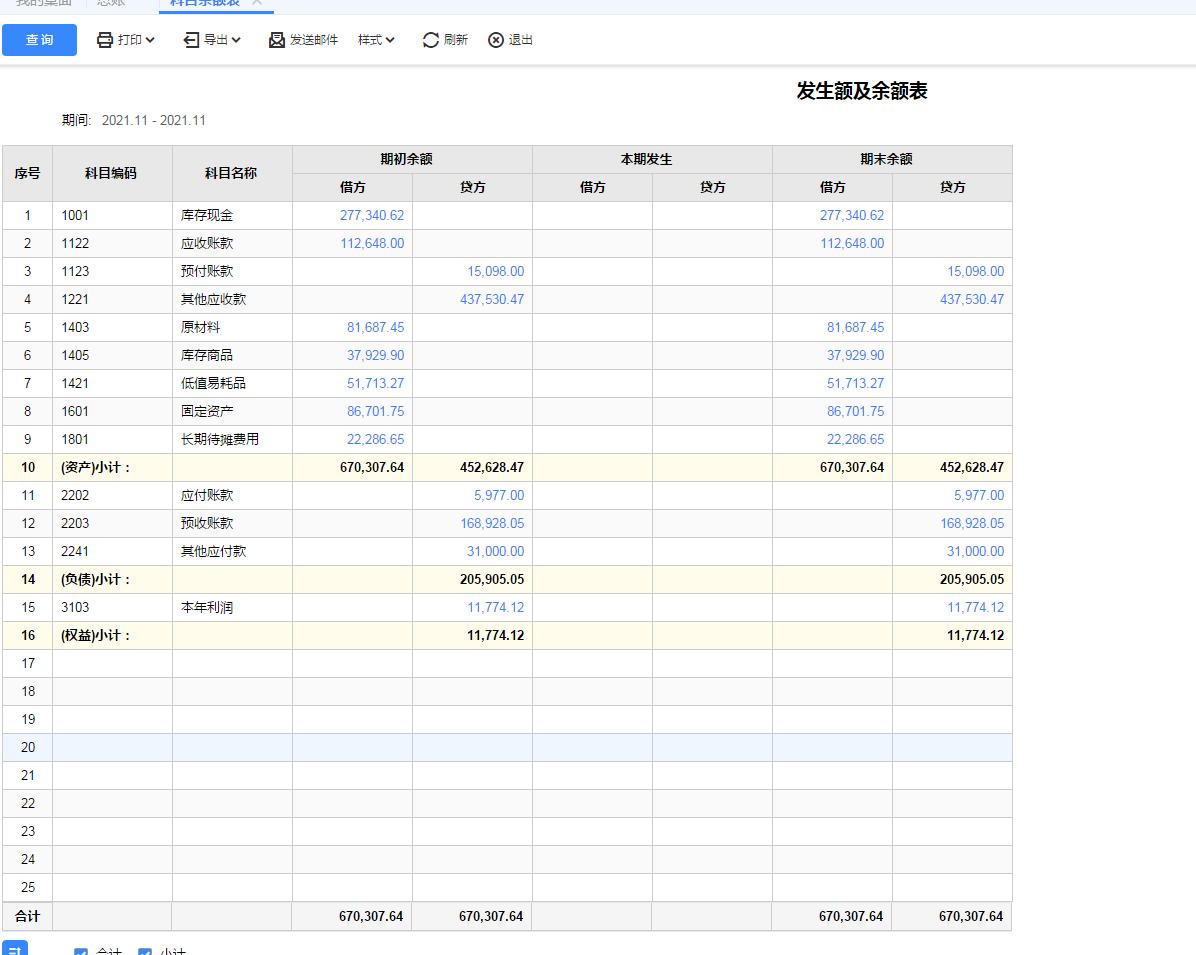The height and width of the screenshot is (955, 1196).
Task: Click account code 3103
Action: (75, 608)
